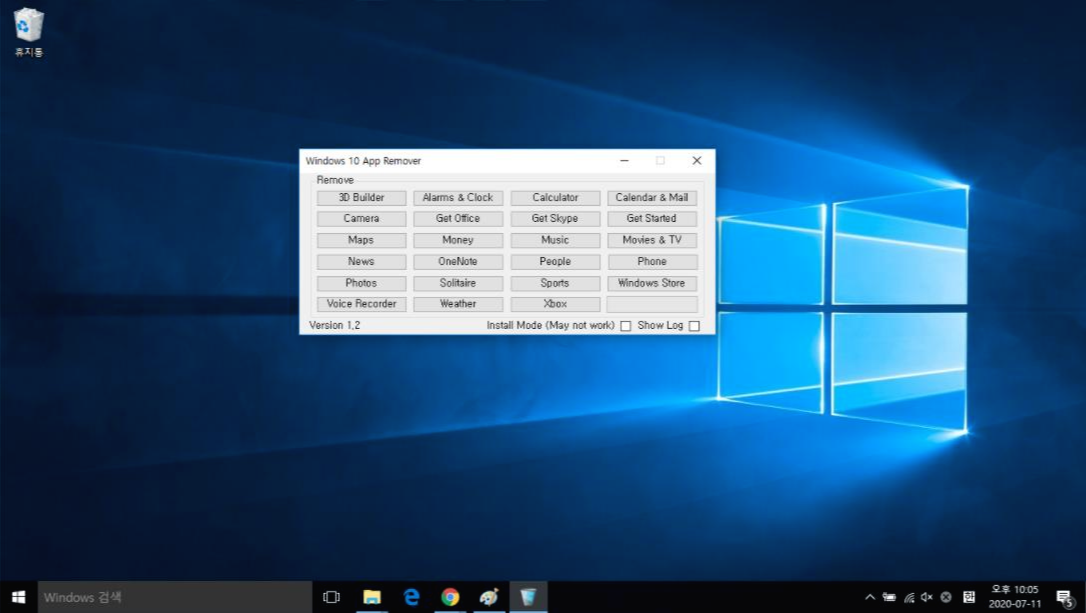Launch Microsoft Edge from the taskbar
Screen dimensions: 1086x613
tap(411, 597)
